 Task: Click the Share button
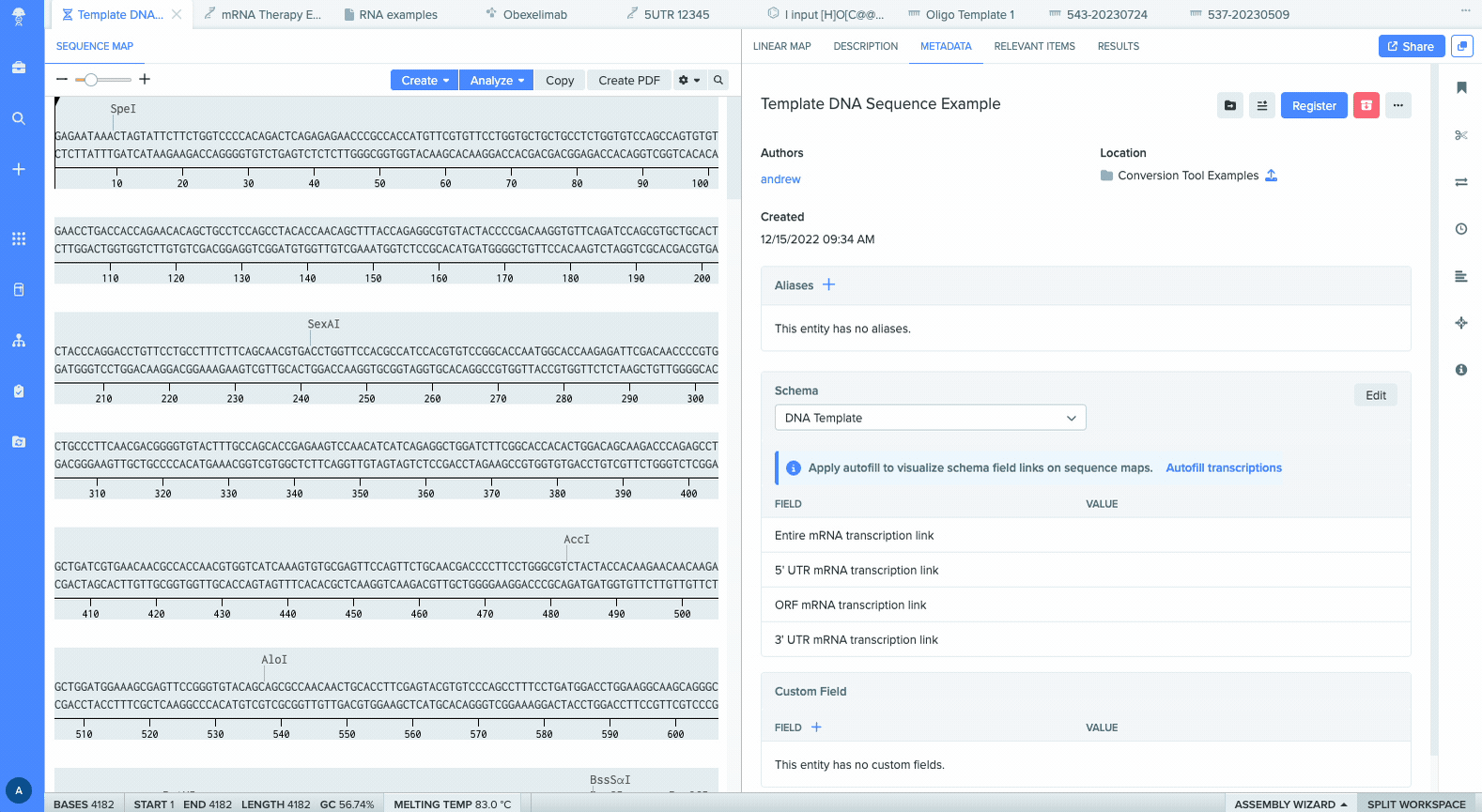[1411, 46]
